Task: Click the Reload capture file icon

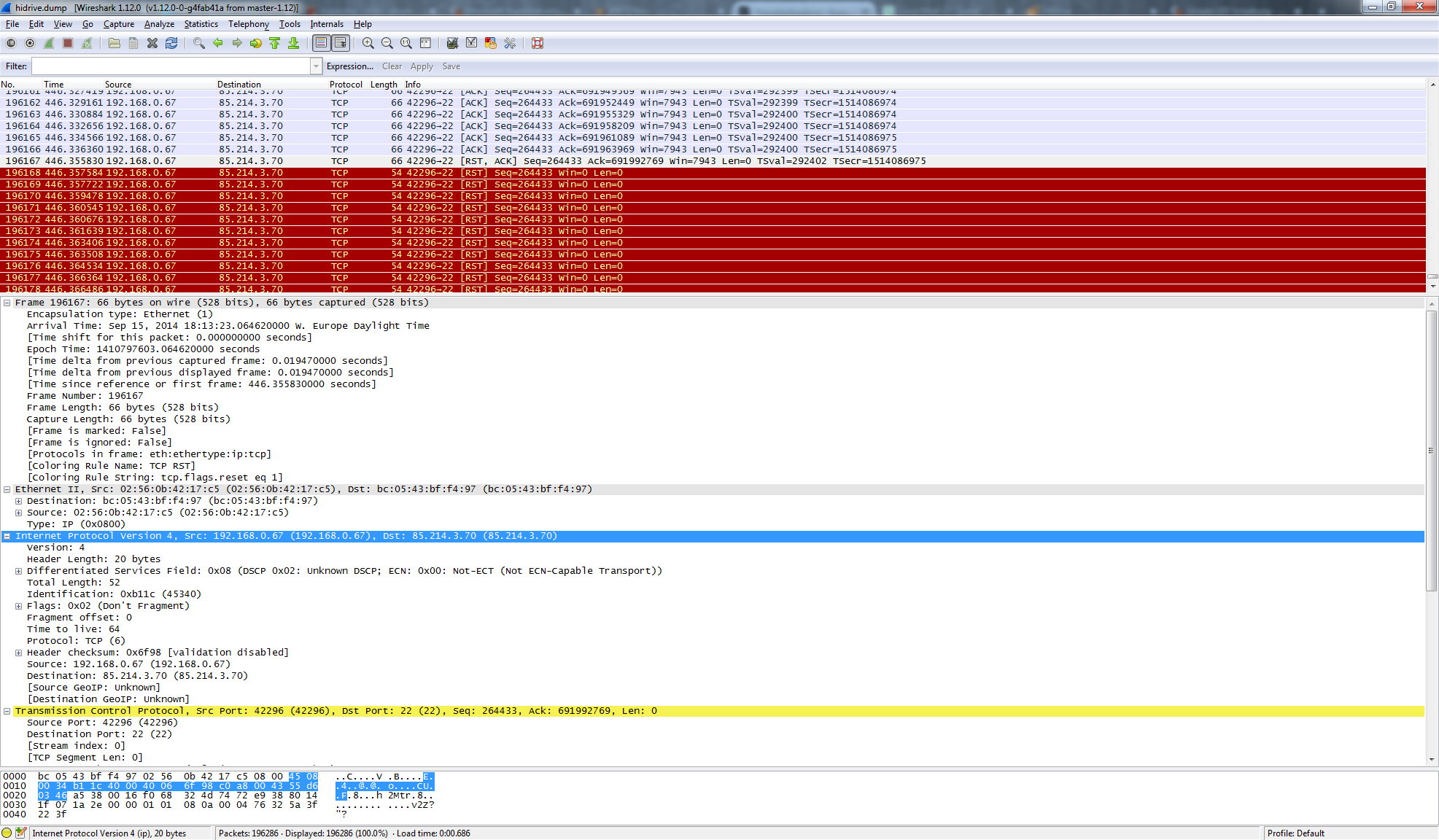Action: click(x=171, y=44)
